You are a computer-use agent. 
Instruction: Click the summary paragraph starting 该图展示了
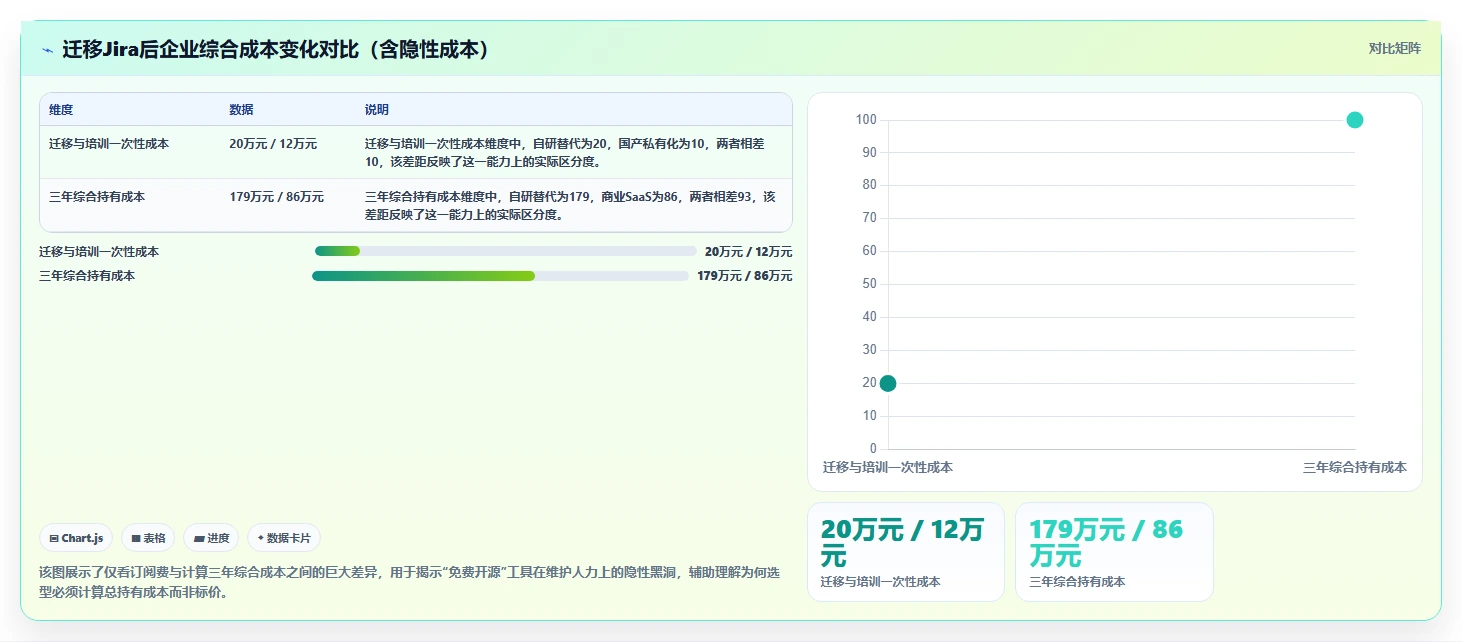(x=409, y=582)
